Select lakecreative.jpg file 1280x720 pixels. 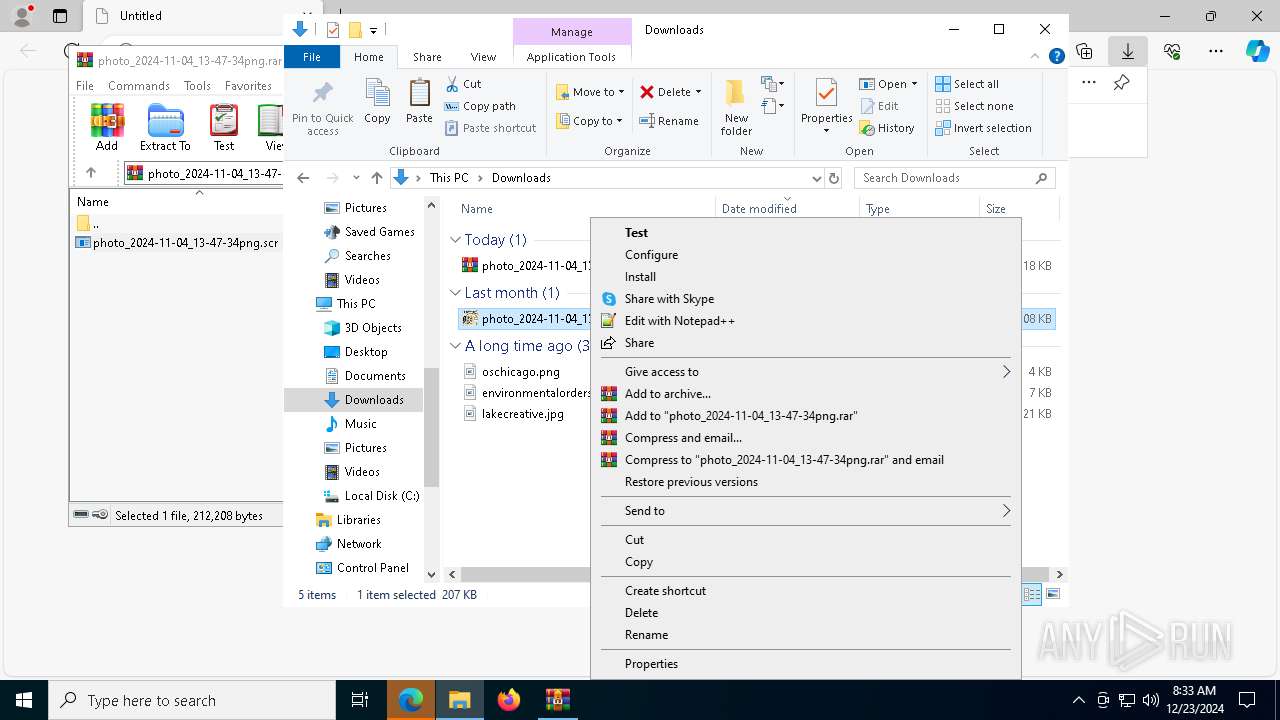tap(522, 414)
